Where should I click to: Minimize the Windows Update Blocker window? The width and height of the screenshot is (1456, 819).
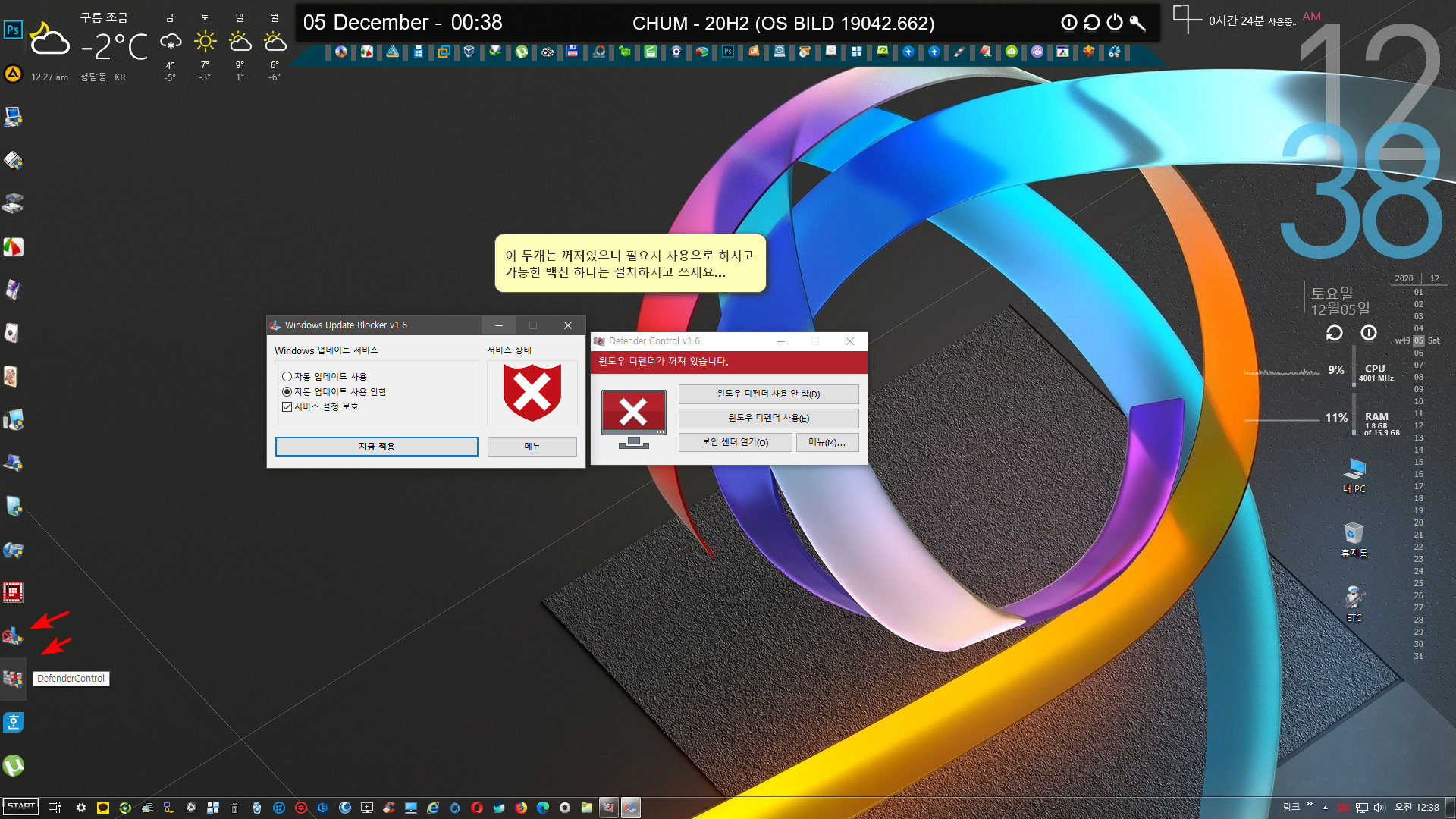[x=498, y=325]
